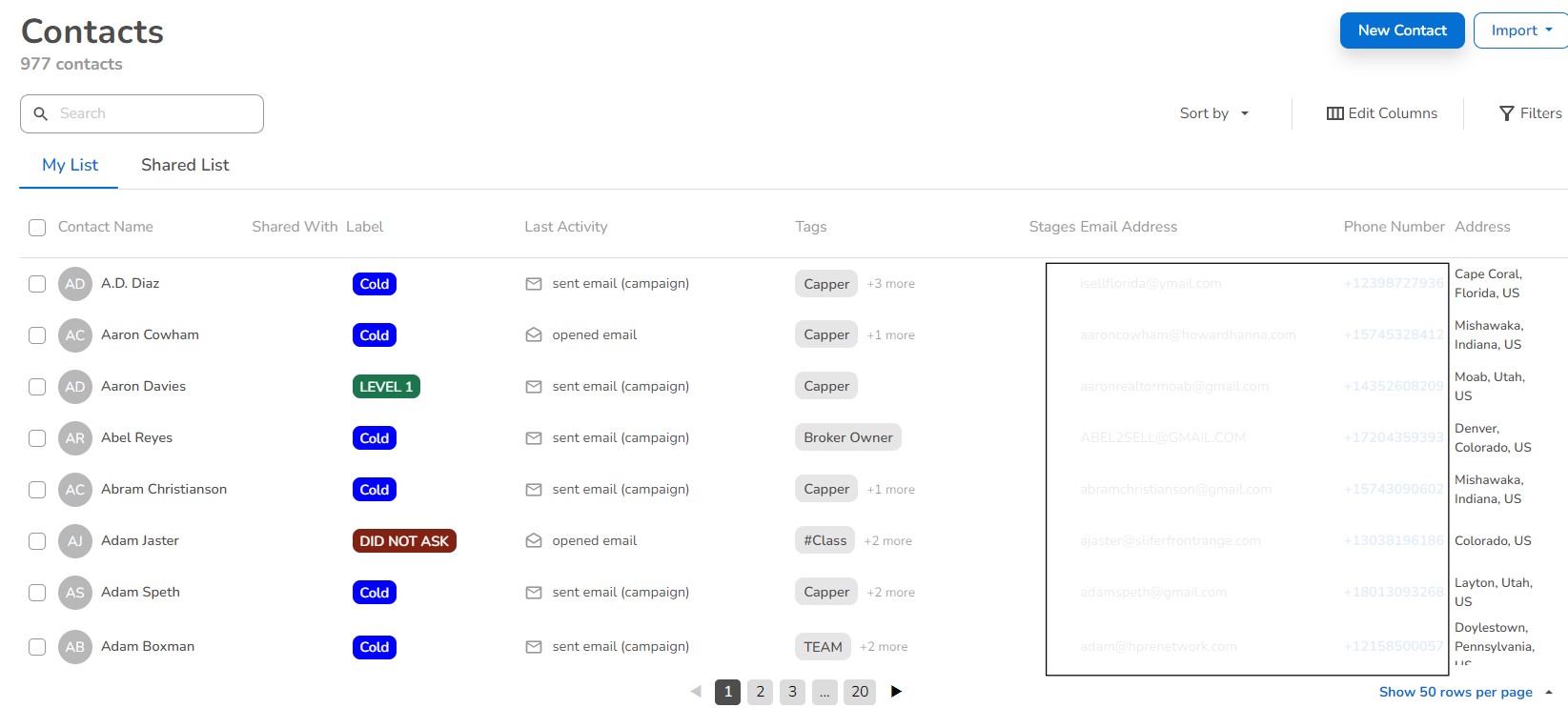Check the box for Aaron Cowham
The height and width of the screenshot is (708, 1568).
37,335
